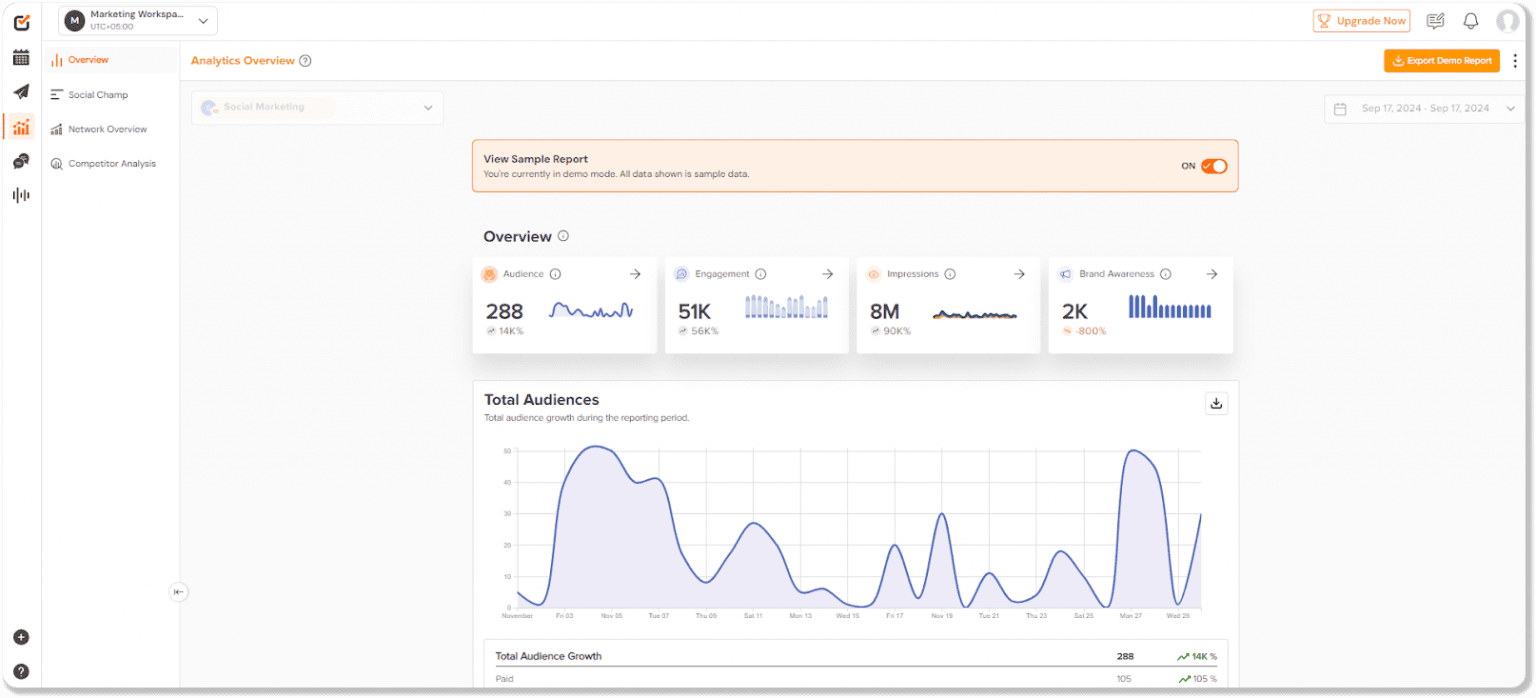Select the Social Listening waveform icon
The height and width of the screenshot is (698, 1536).
(21, 195)
